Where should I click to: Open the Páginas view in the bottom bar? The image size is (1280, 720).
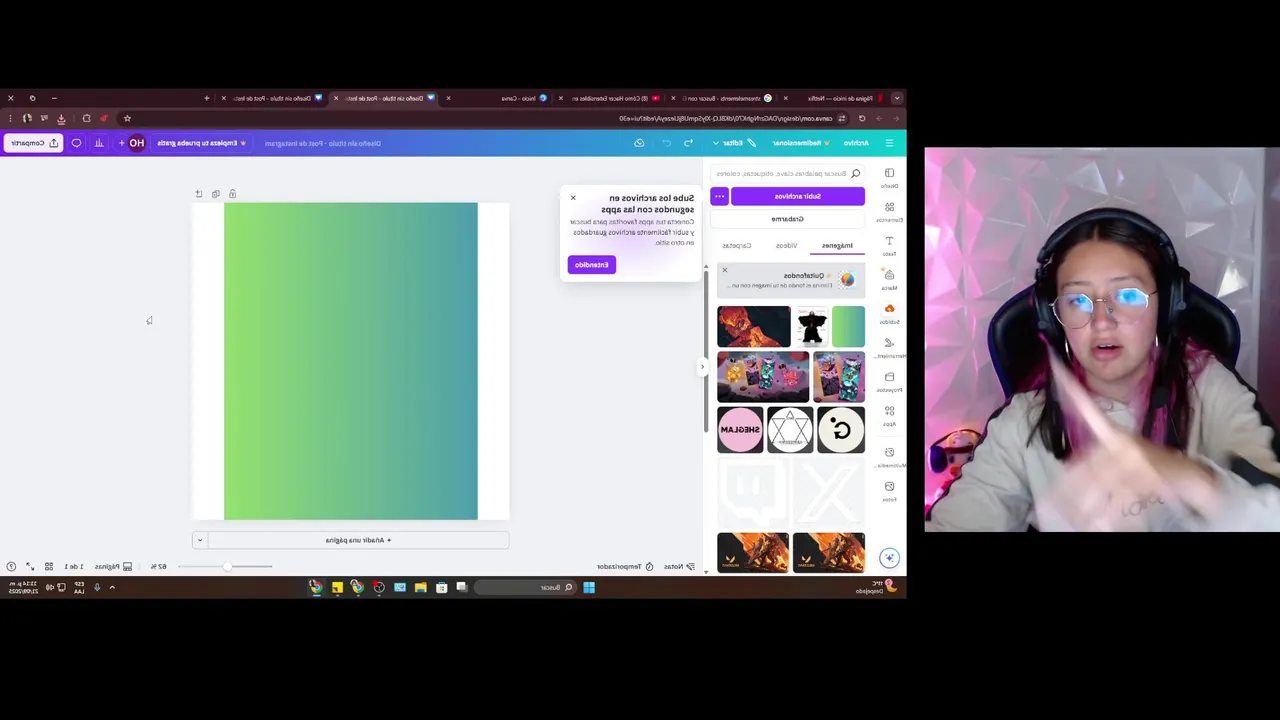tap(113, 567)
